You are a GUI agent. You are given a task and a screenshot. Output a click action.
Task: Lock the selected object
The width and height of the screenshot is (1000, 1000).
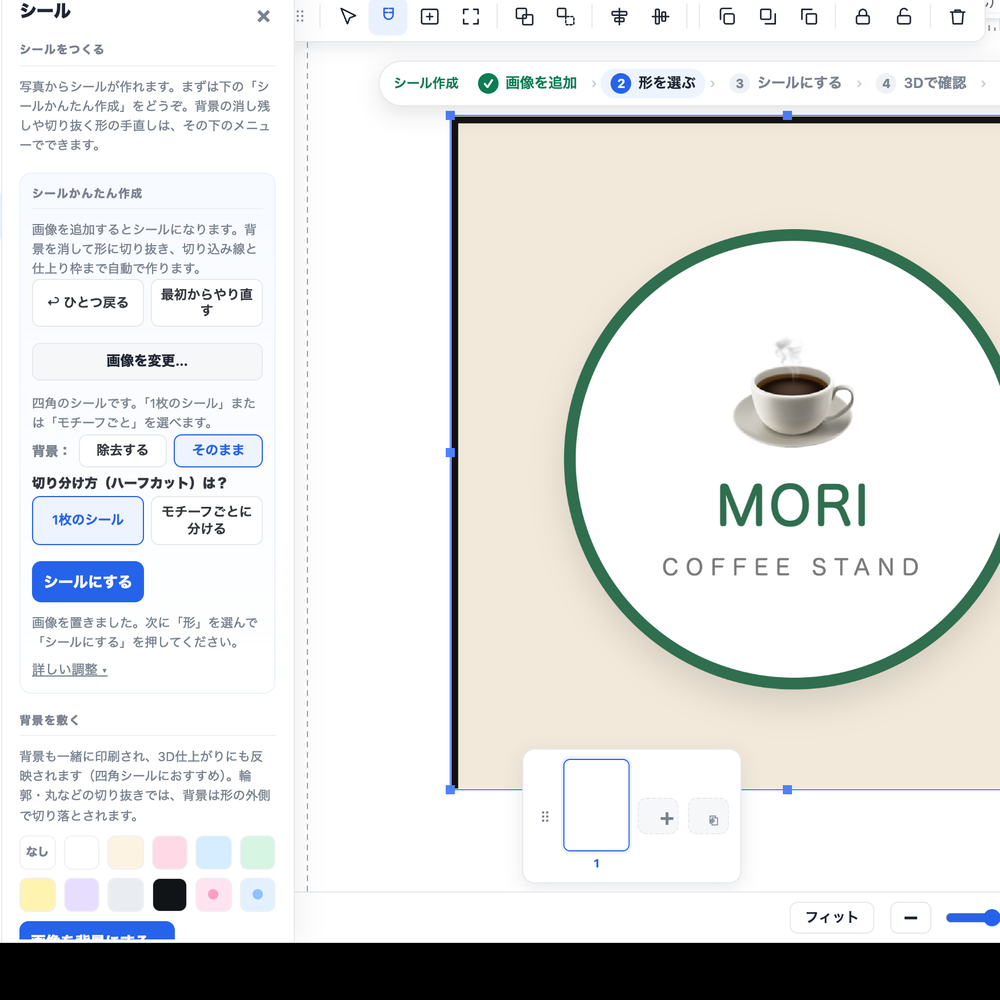862,17
